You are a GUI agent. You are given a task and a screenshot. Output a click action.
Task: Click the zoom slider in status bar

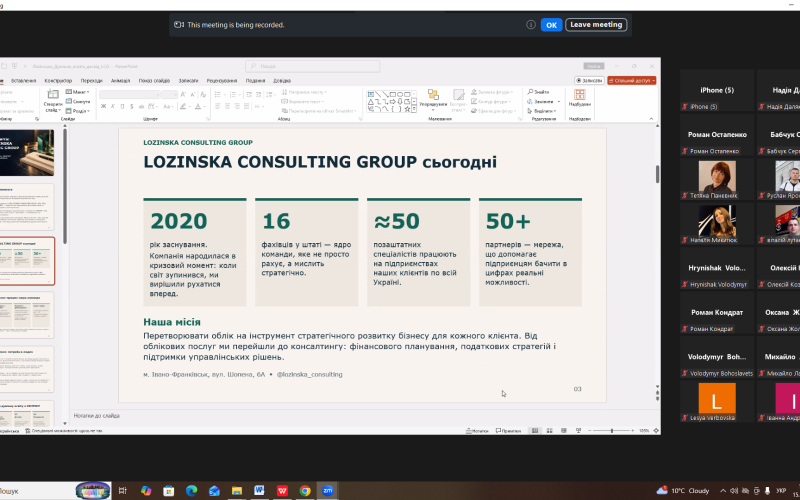click(x=611, y=431)
